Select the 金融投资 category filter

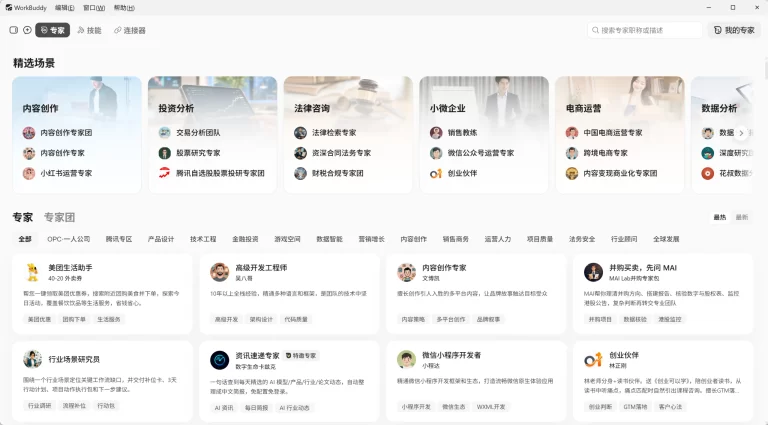pos(245,239)
